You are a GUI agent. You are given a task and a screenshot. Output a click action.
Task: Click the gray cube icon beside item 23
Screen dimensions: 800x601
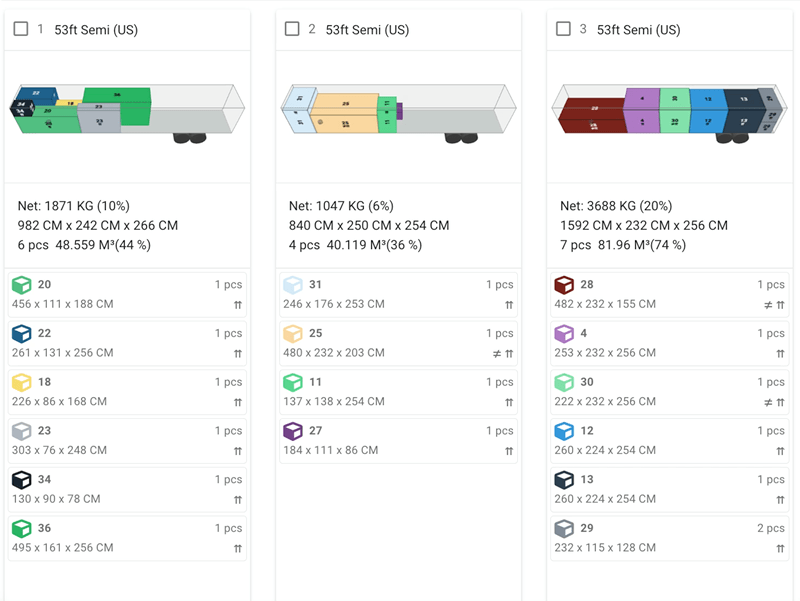coord(22,430)
